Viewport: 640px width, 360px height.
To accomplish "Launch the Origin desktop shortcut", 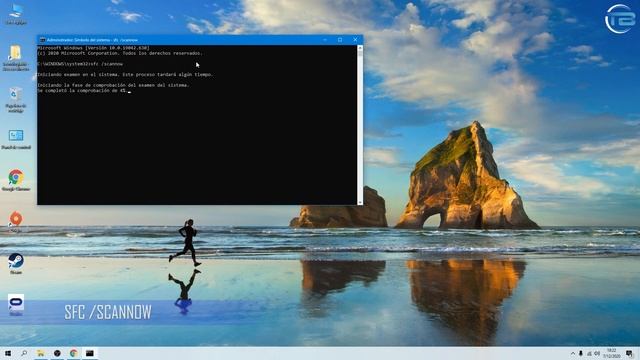I will [16, 222].
